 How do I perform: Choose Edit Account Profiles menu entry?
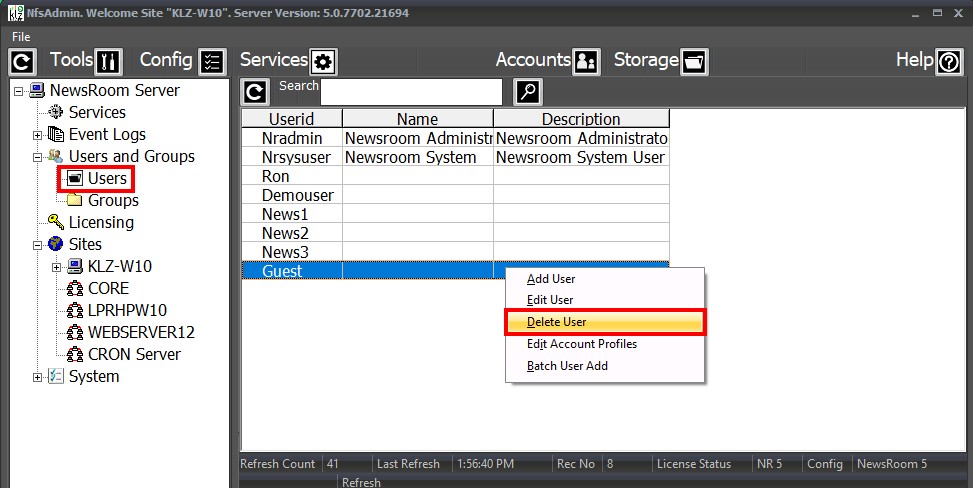tap(605, 344)
